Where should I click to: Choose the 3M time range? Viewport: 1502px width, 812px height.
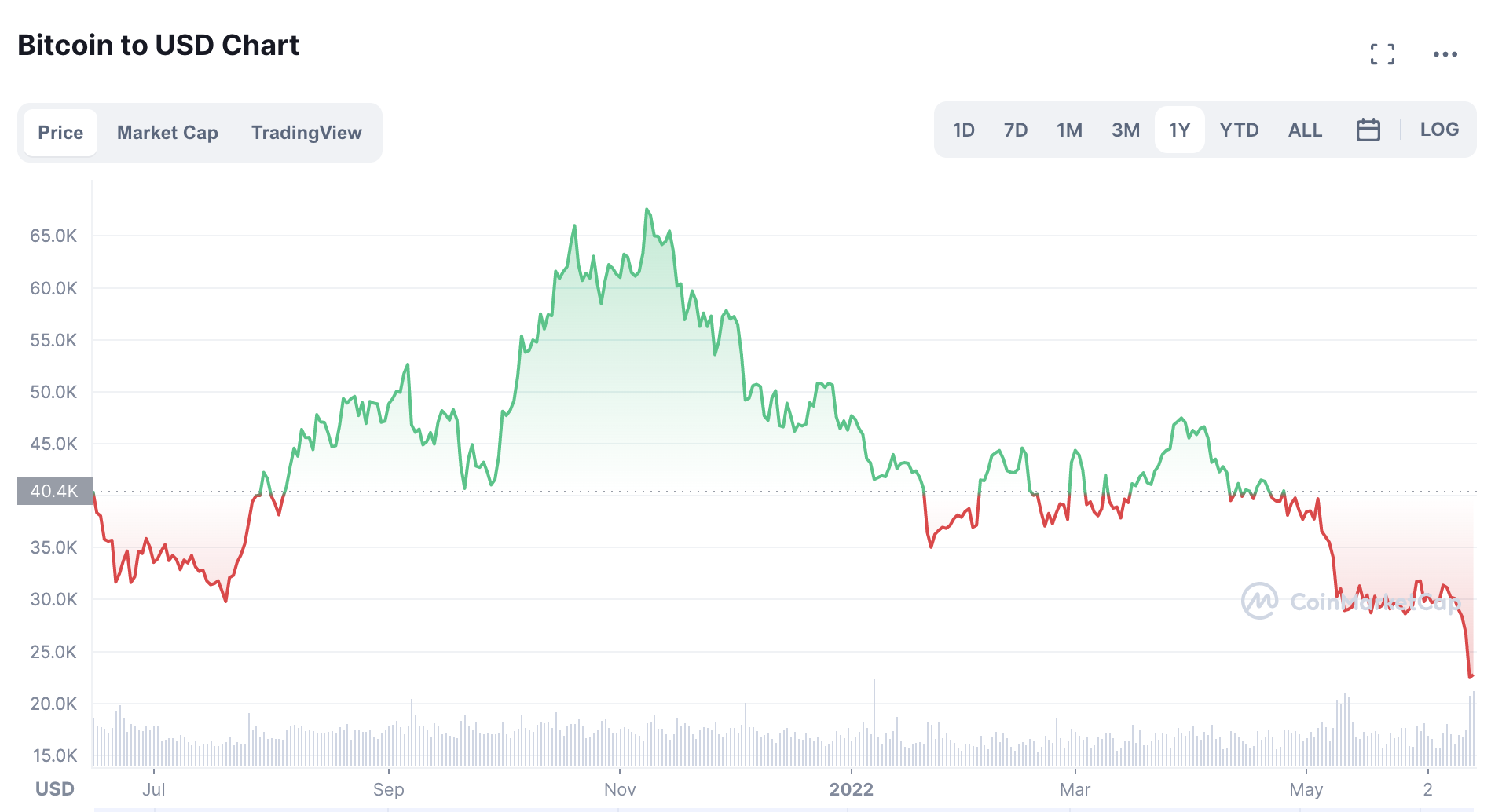tap(1125, 130)
